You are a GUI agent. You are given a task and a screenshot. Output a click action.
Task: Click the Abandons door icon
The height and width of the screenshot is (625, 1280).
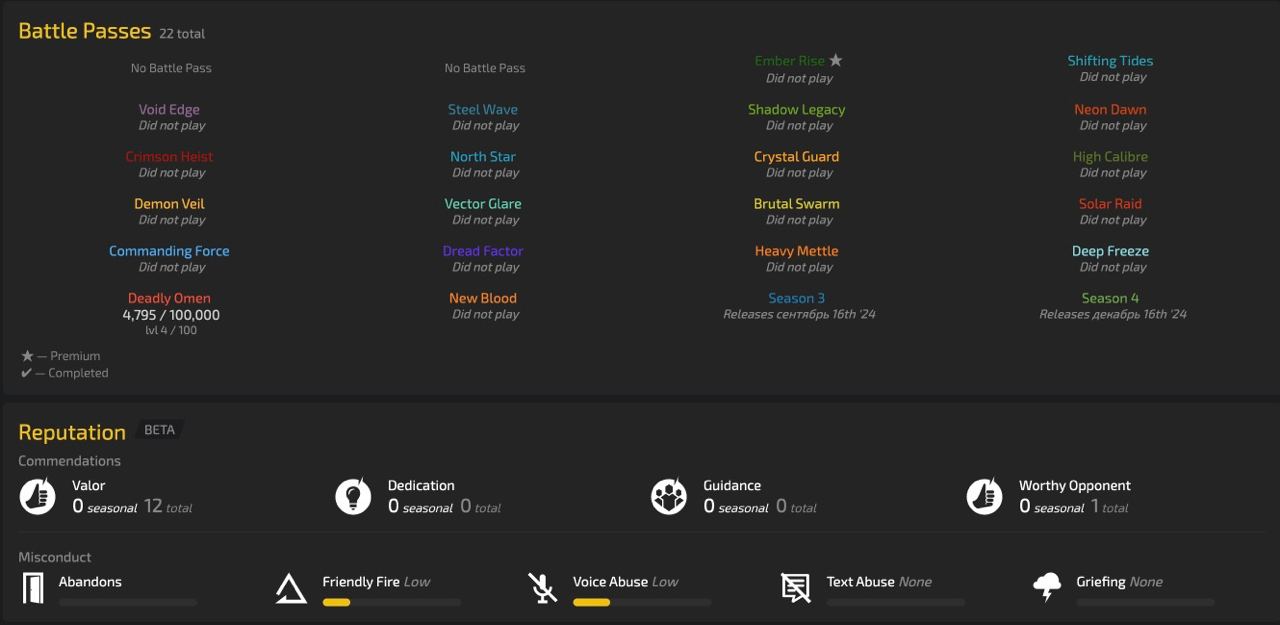coord(34,588)
